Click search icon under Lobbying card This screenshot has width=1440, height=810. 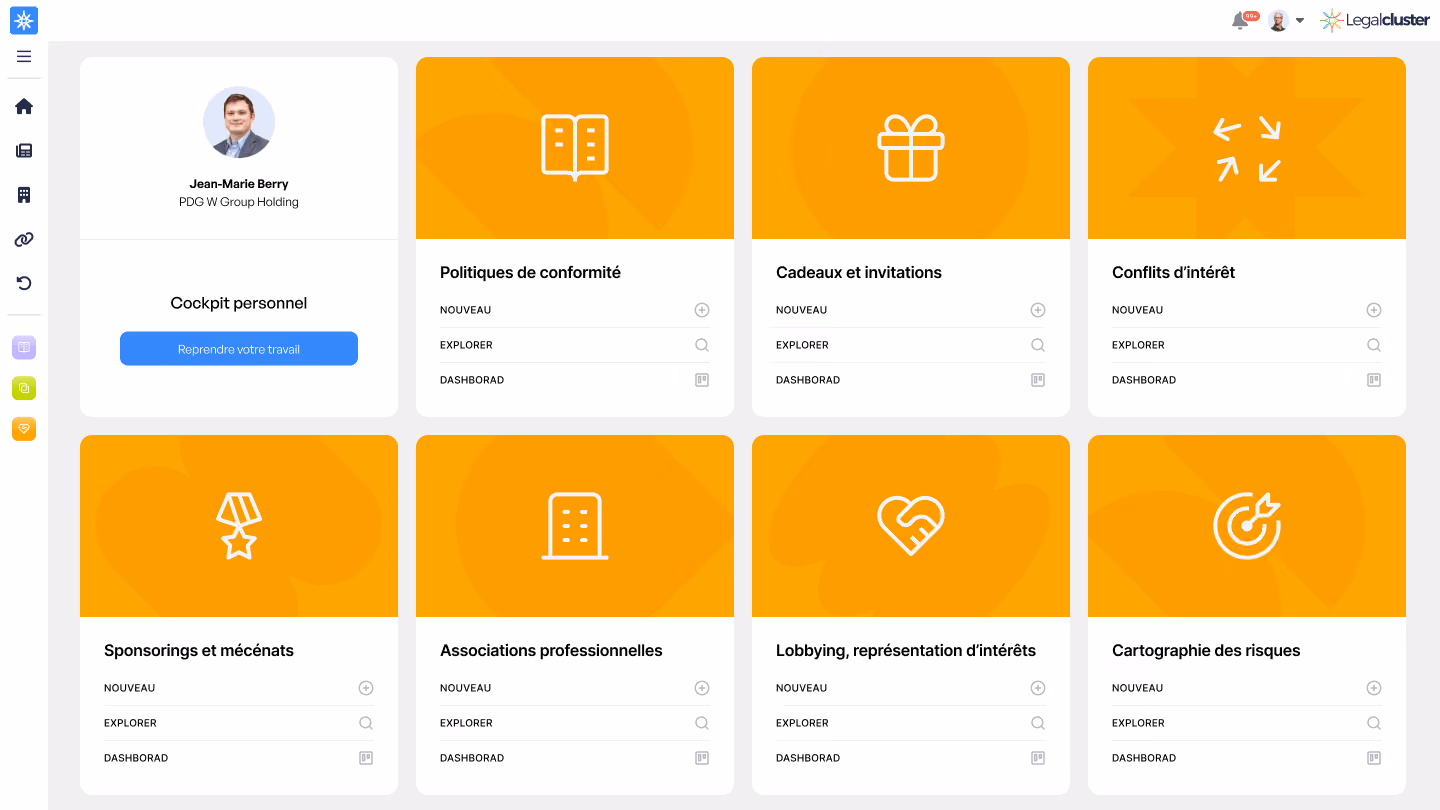click(1038, 723)
